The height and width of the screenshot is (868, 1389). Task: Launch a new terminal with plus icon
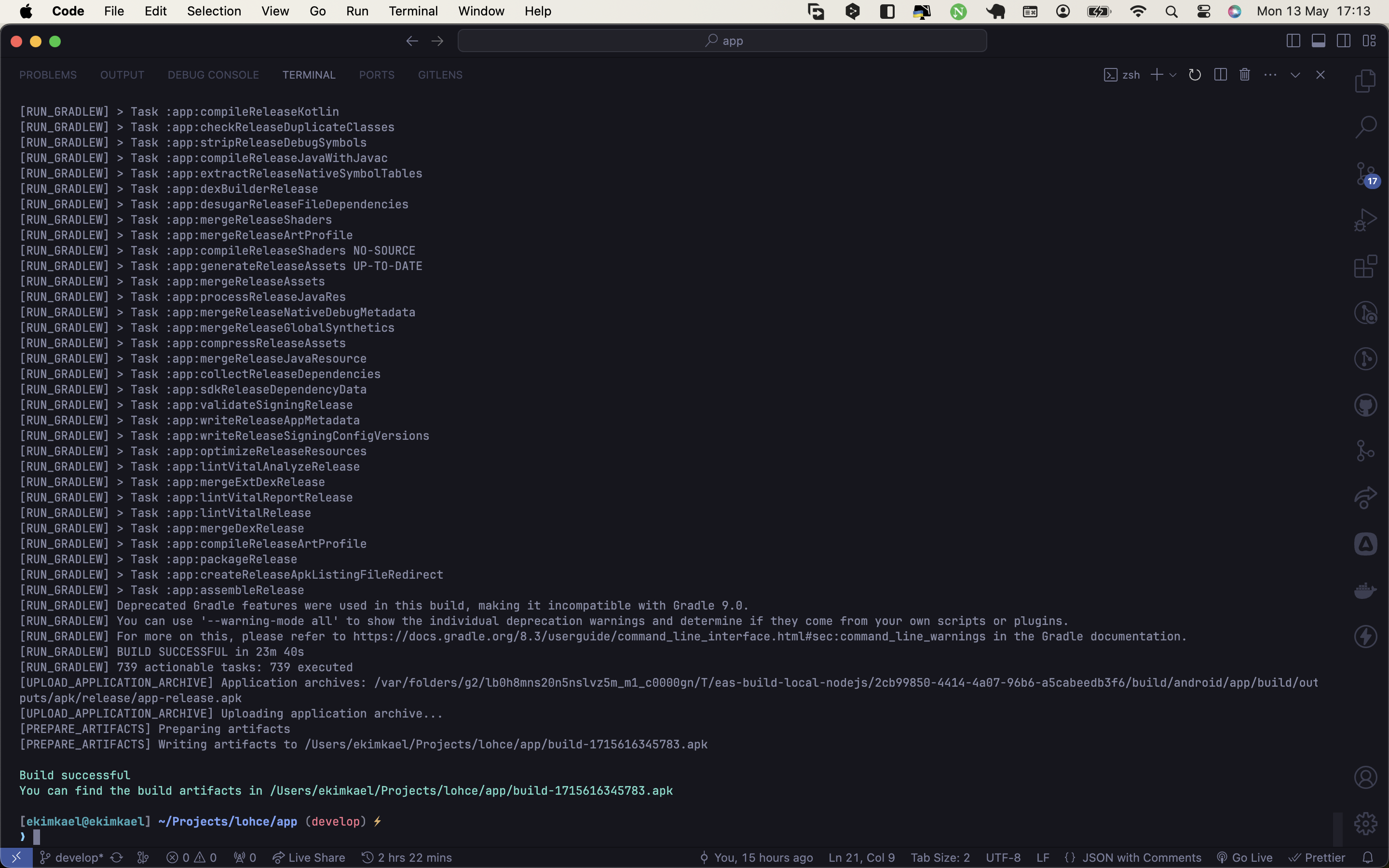coord(1157,75)
